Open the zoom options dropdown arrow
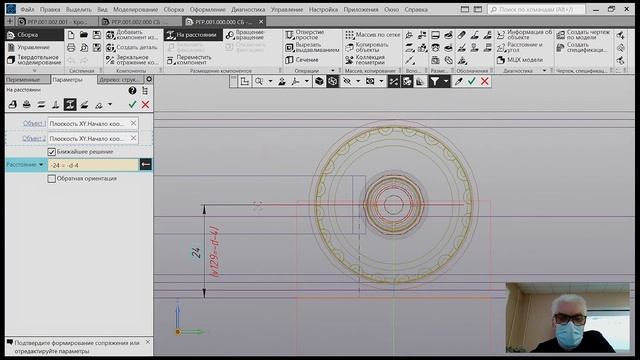 point(270,82)
